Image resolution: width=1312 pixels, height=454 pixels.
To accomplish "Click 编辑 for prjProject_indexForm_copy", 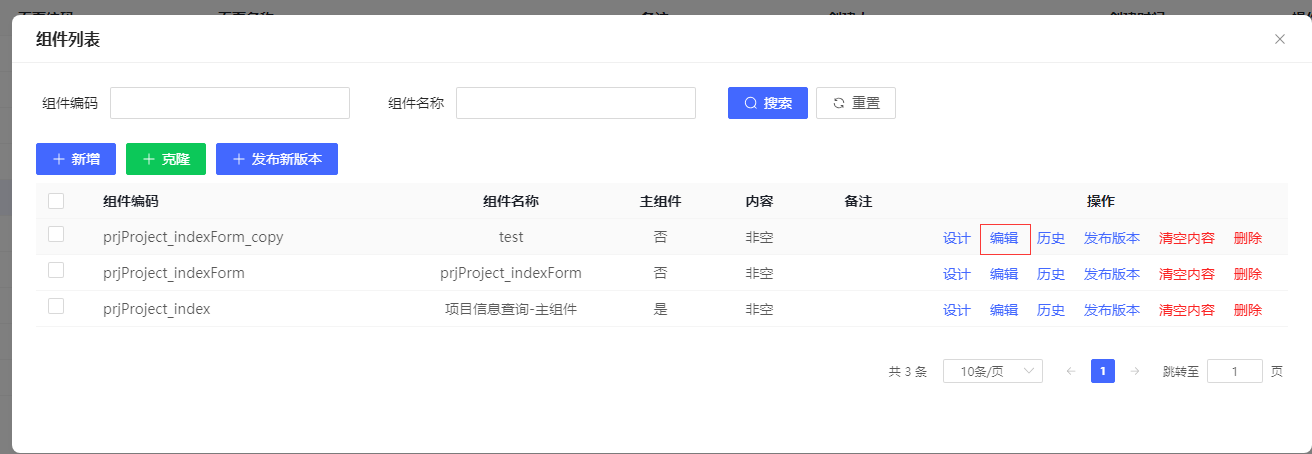I will (x=1004, y=238).
